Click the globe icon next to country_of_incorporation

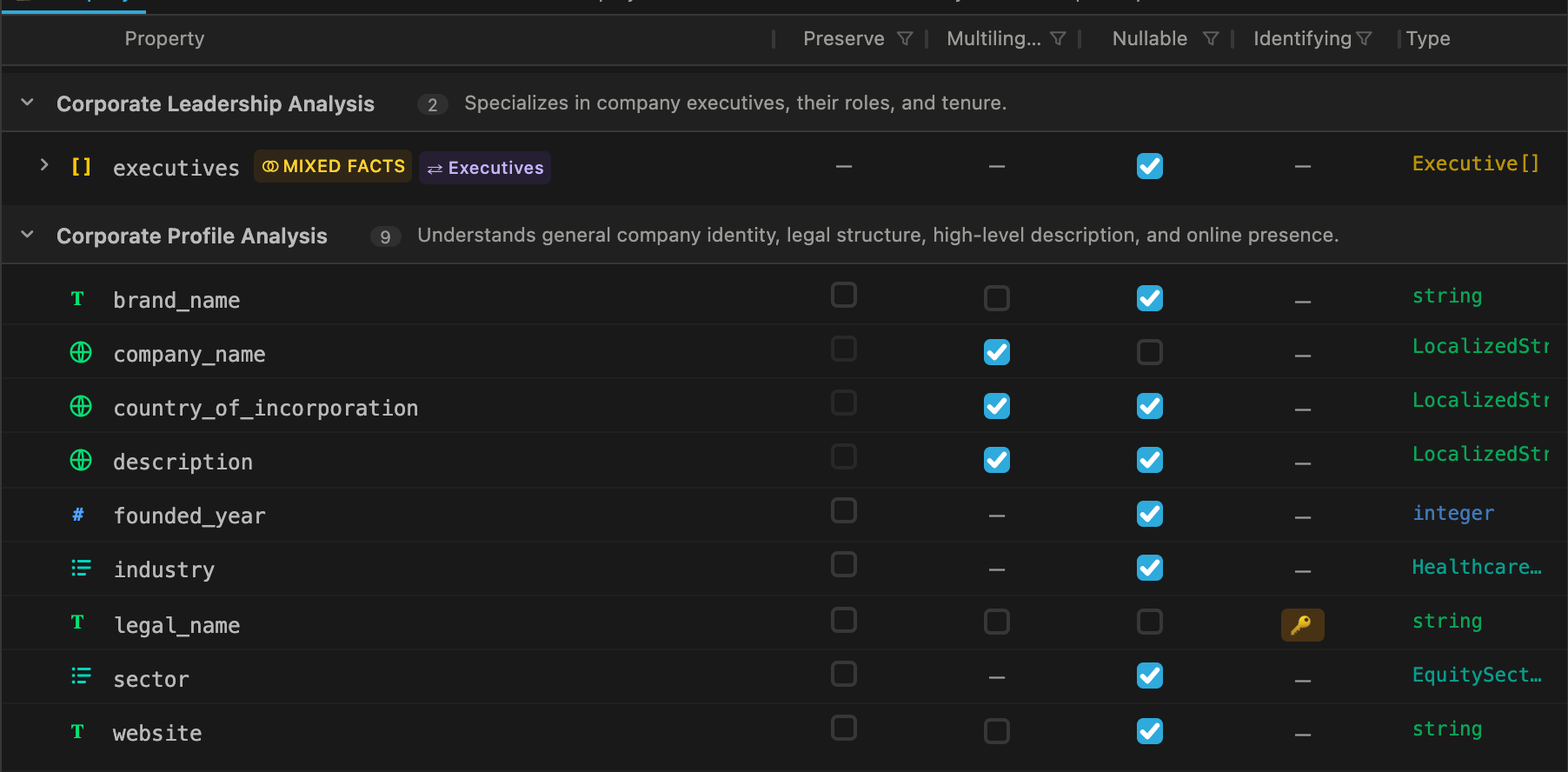pyautogui.click(x=81, y=406)
